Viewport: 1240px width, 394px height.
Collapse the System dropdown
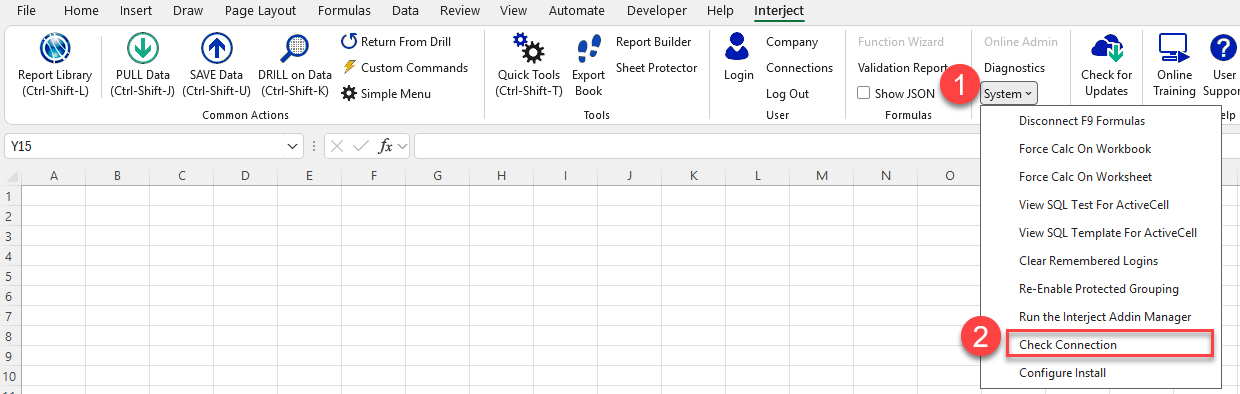pos(1009,94)
